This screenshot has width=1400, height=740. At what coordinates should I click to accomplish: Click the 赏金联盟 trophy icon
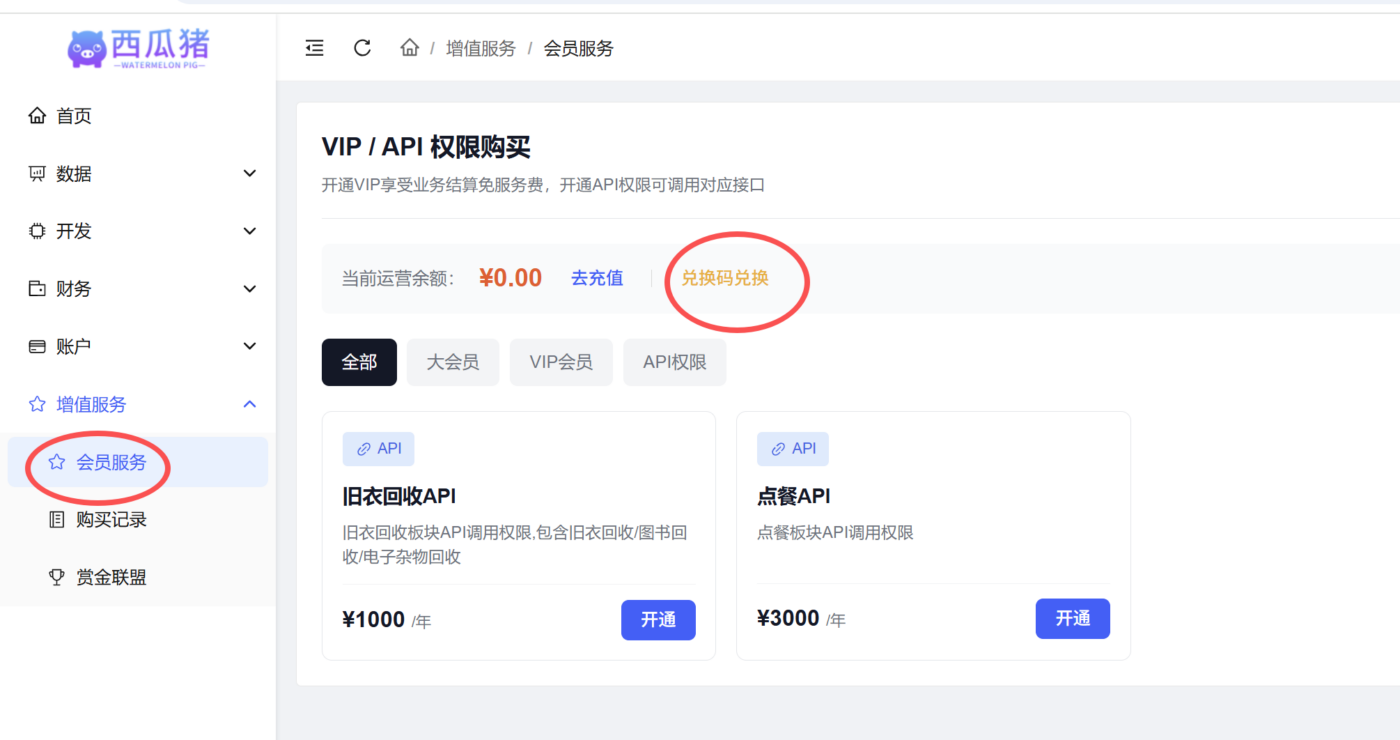(x=57, y=576)
